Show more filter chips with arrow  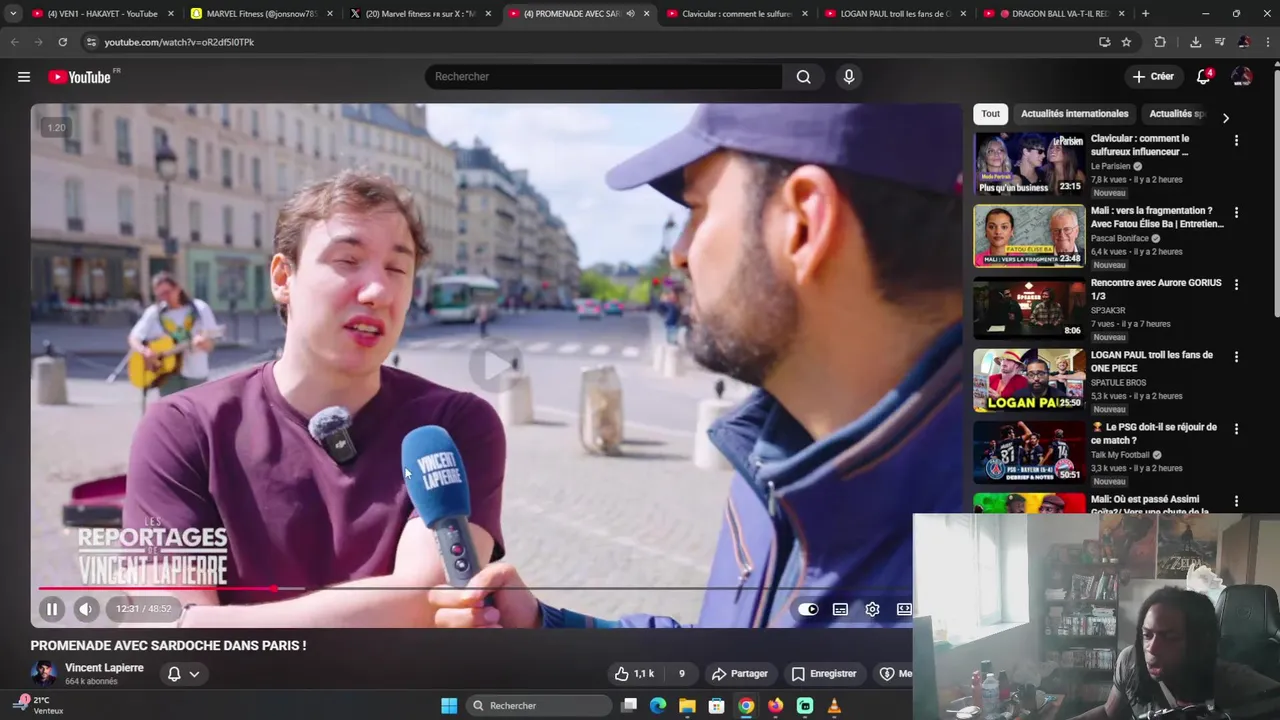click(x=1225, y=118)
